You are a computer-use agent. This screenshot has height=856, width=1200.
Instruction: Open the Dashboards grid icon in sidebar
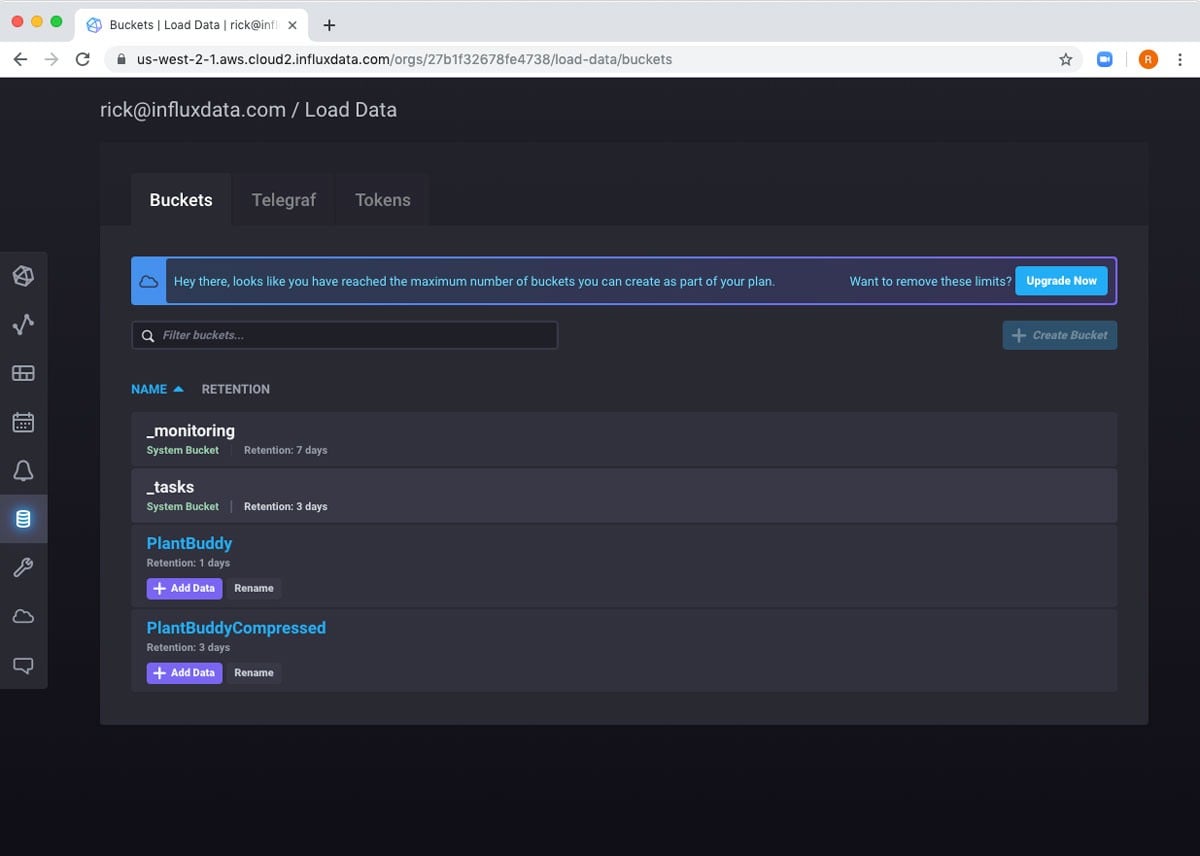click(x=23, y=373)
